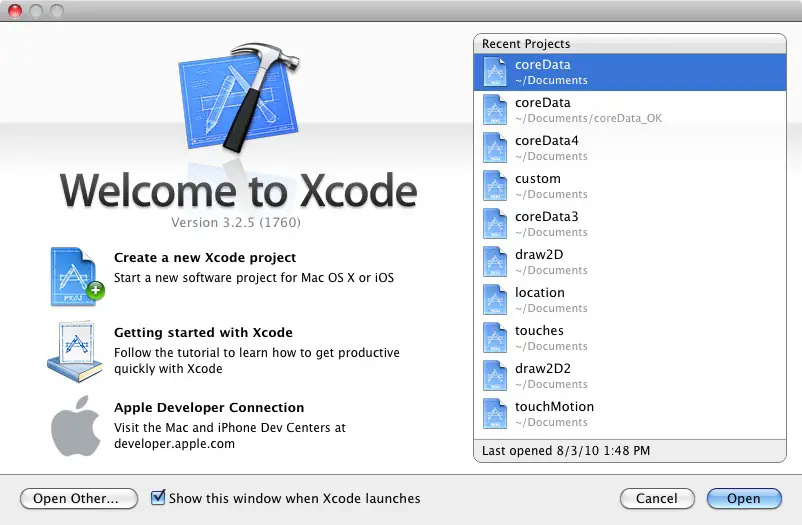The image size is (802, 525).
Task: Click the project file icon beside coreData4
Action: [x=496, y=148]
